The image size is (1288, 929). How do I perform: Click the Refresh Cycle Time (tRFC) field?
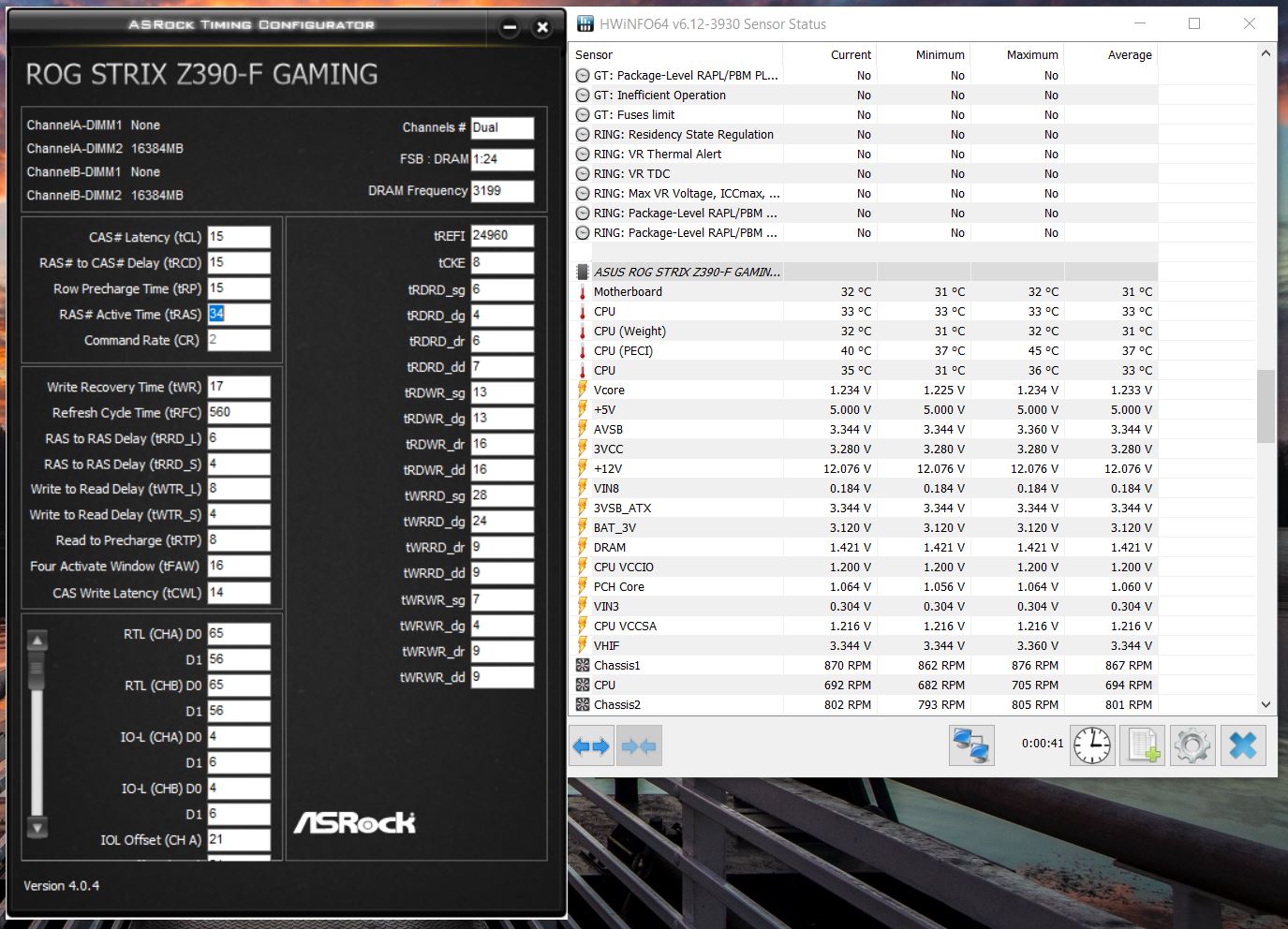(x=238, y=412)
